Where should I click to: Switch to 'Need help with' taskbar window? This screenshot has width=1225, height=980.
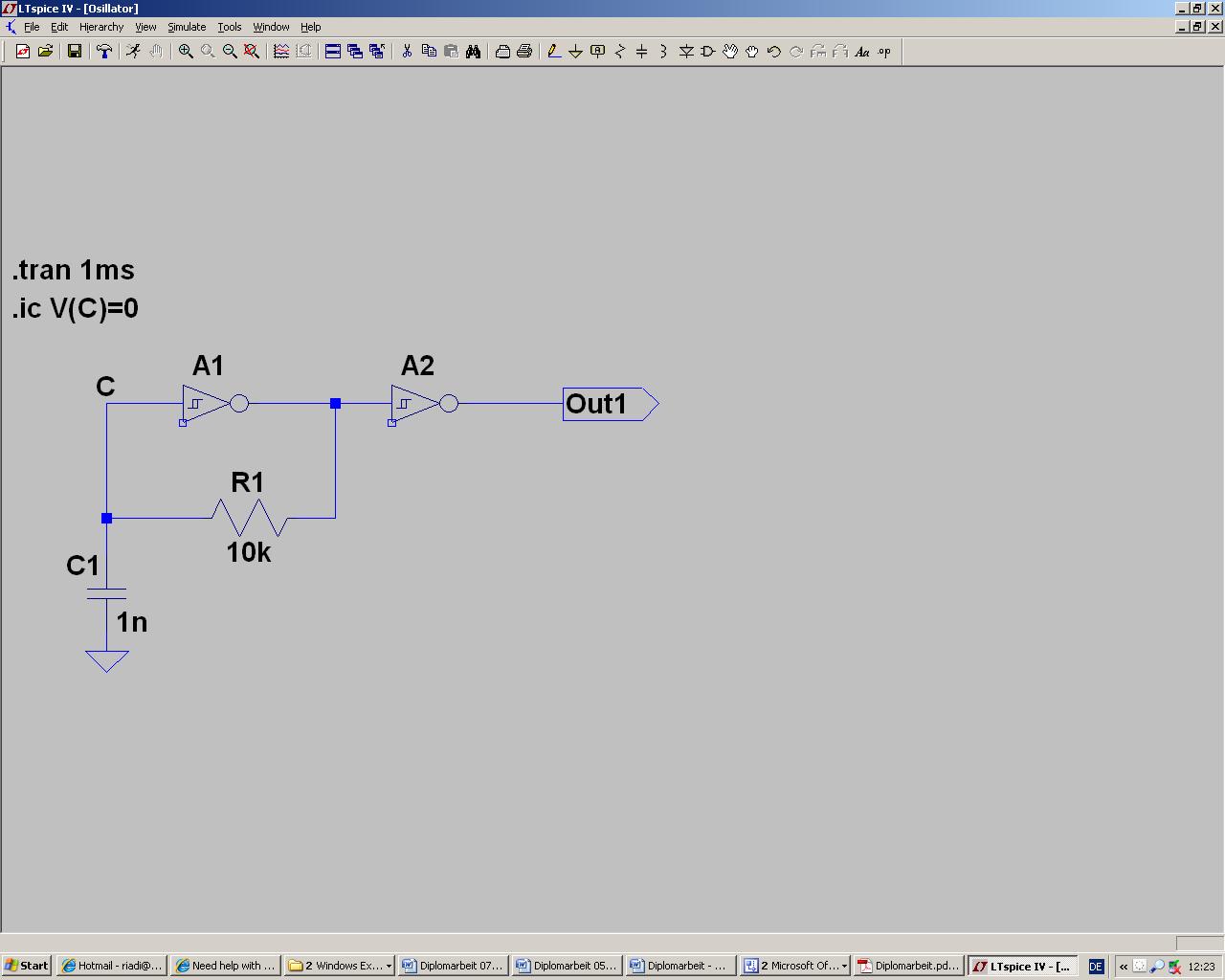click(x=226, y=966)
